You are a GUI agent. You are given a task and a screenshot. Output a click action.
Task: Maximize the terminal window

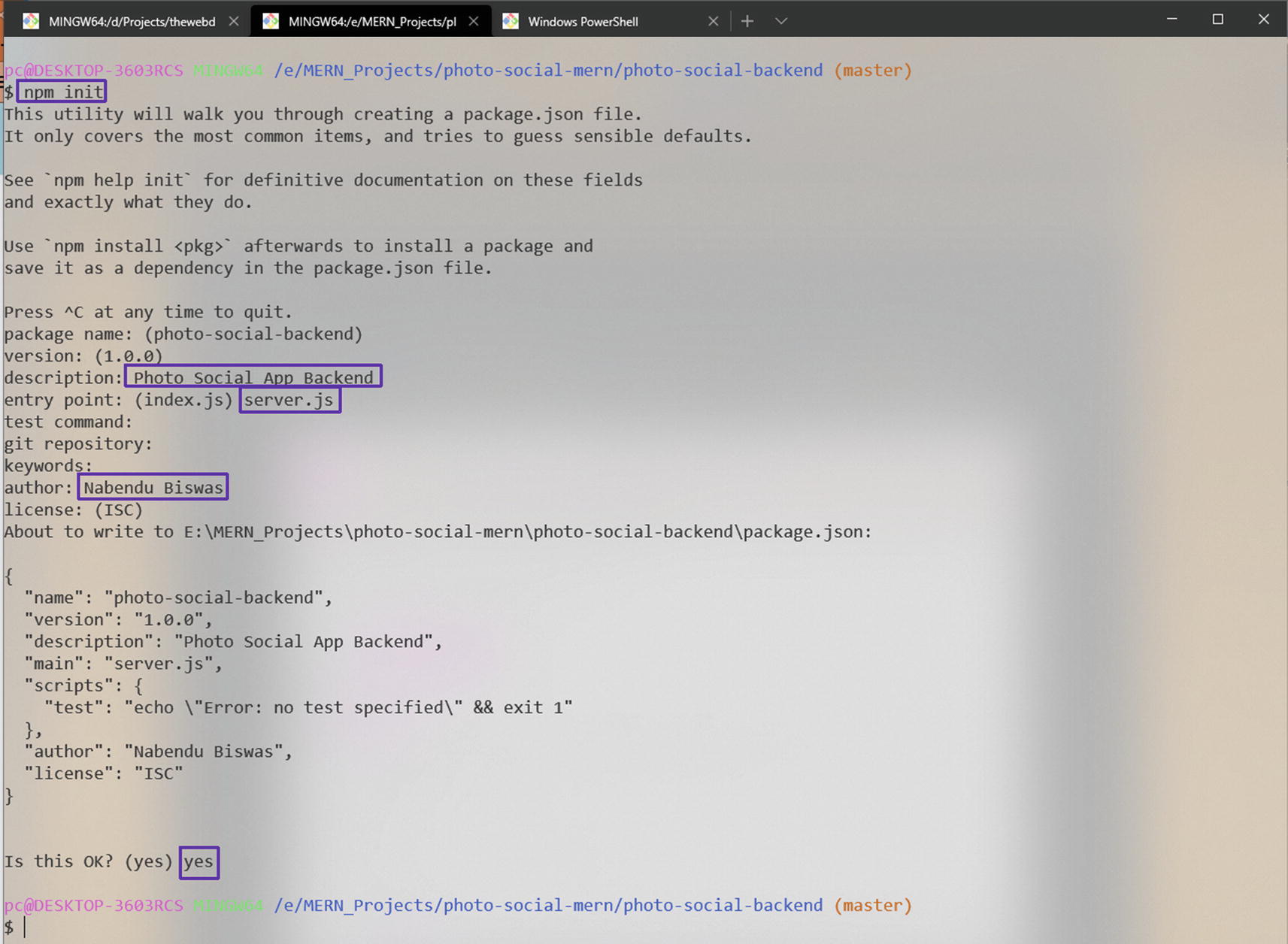pyautogui.click(x=1217, y=20)
